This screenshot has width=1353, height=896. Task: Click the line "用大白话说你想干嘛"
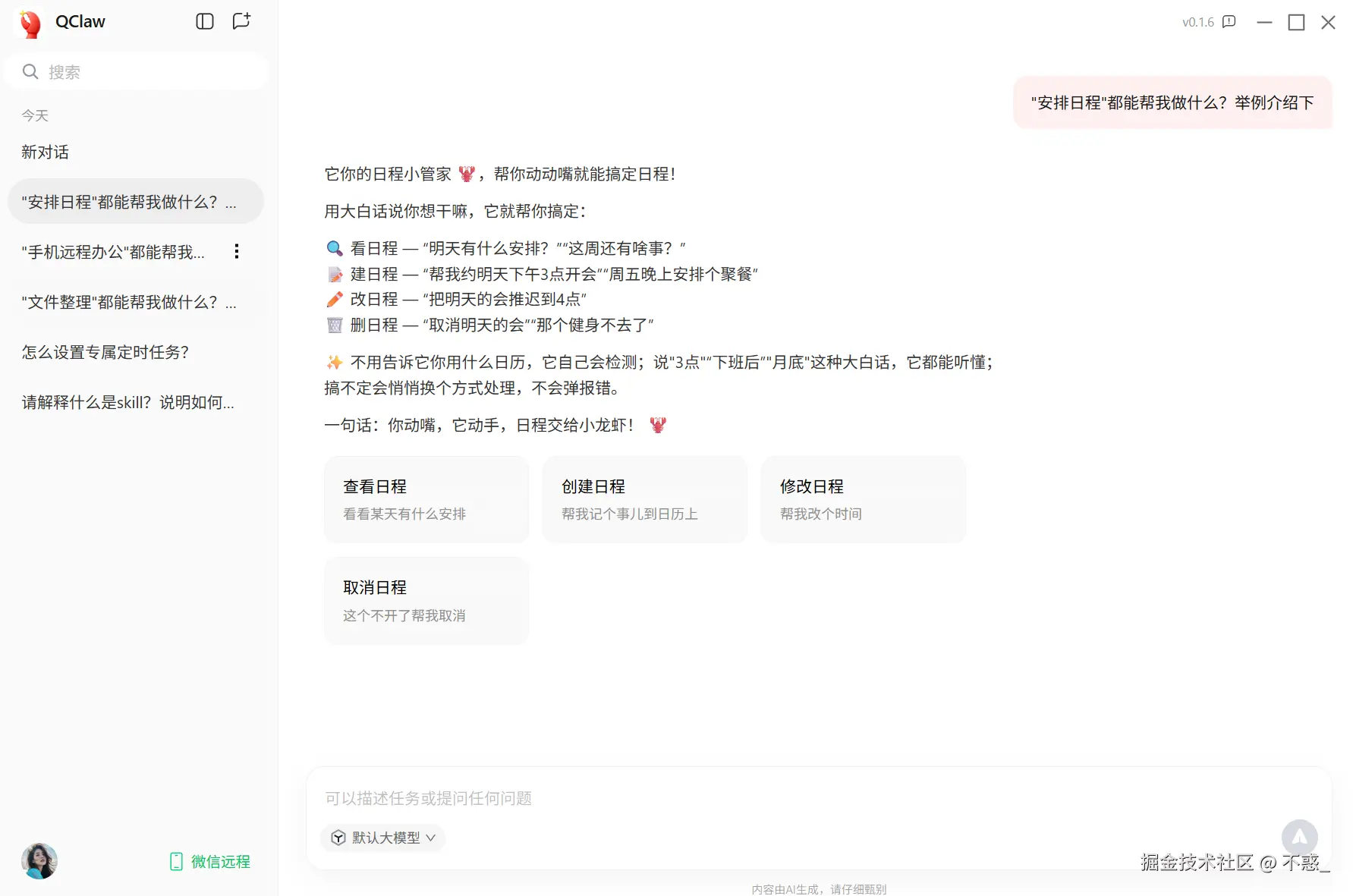455,211
